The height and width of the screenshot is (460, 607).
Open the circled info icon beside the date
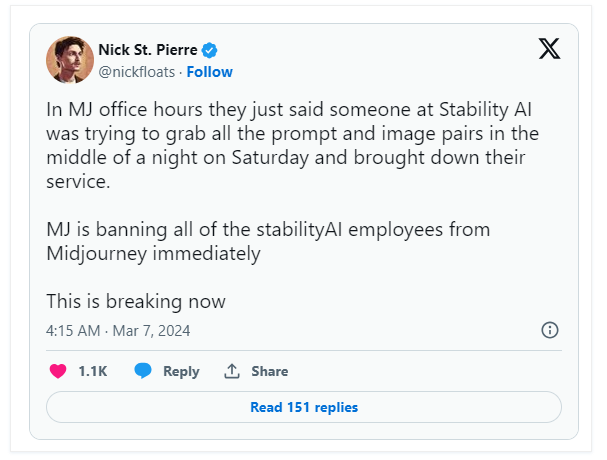pos(550,330)
